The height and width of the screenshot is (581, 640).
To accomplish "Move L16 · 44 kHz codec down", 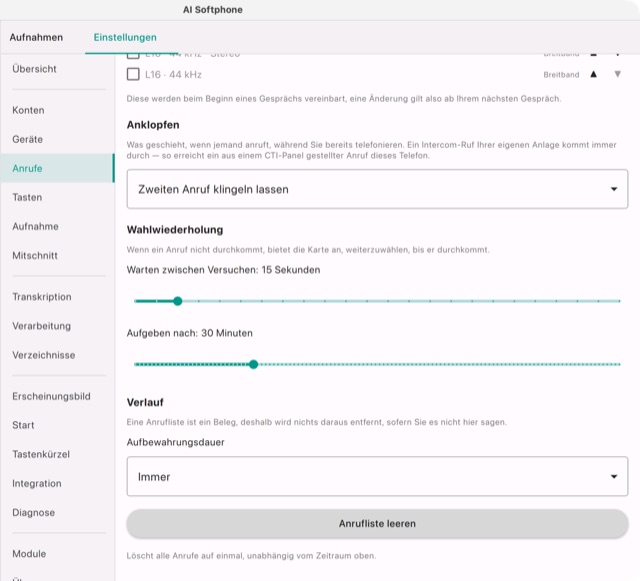I will (618, 74).
